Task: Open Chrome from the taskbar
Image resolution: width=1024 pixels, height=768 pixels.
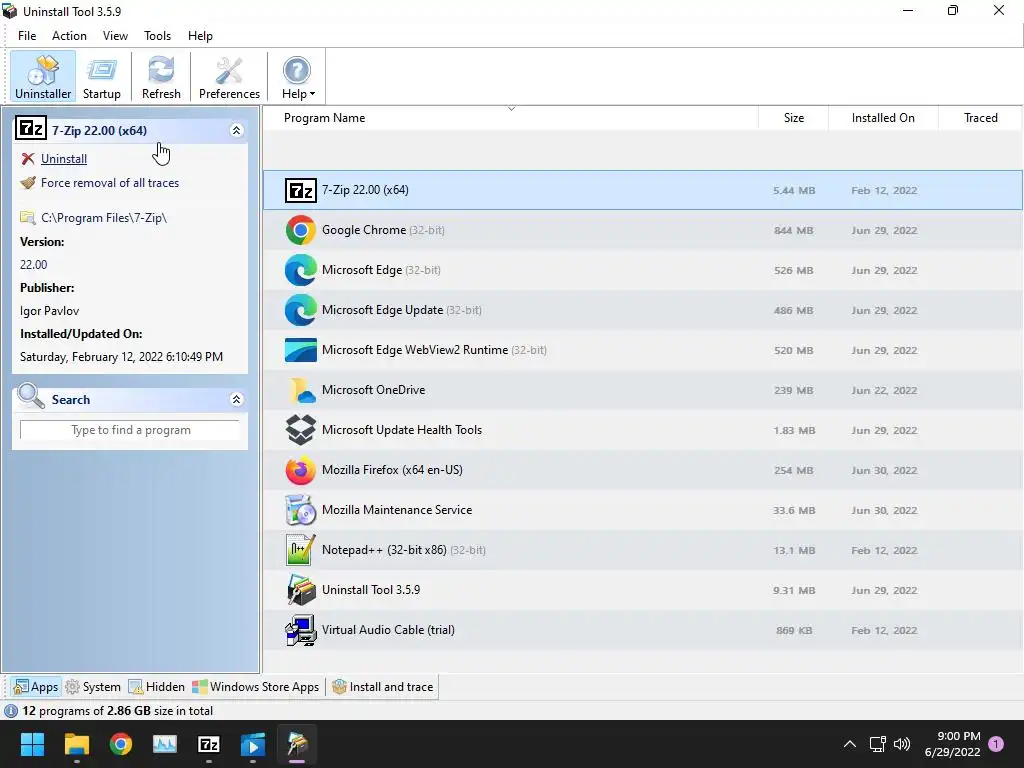Action: pyautogui.click(x=121, y=744)
